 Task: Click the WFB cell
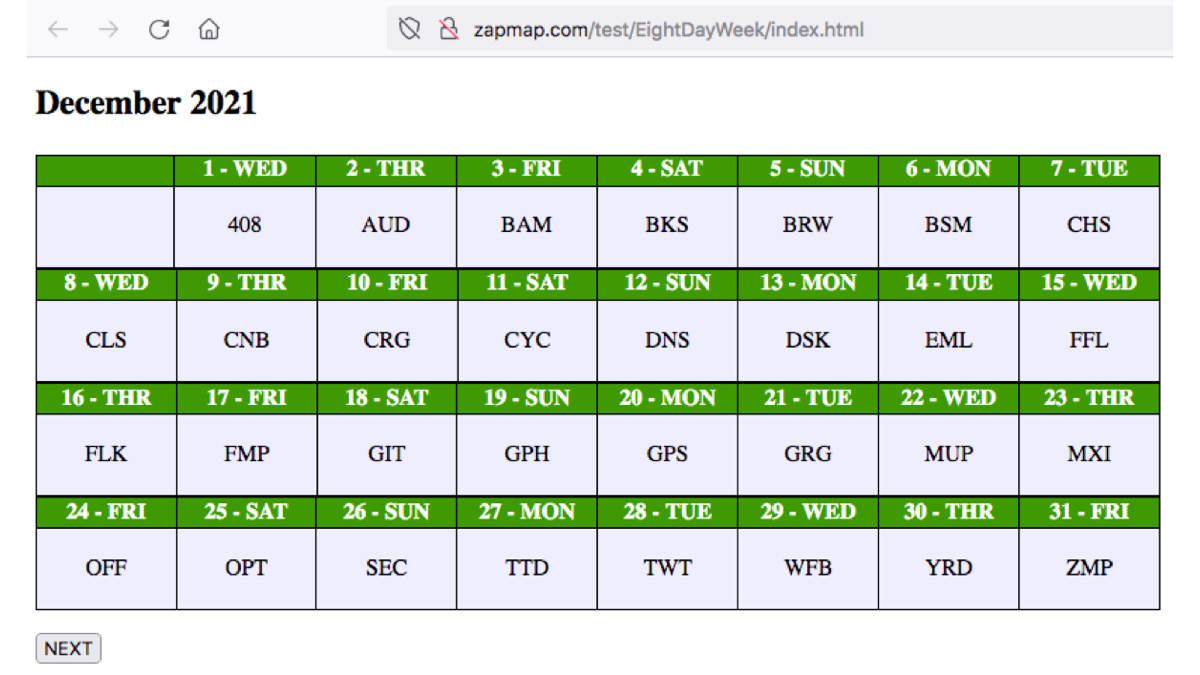coord(807,568)
